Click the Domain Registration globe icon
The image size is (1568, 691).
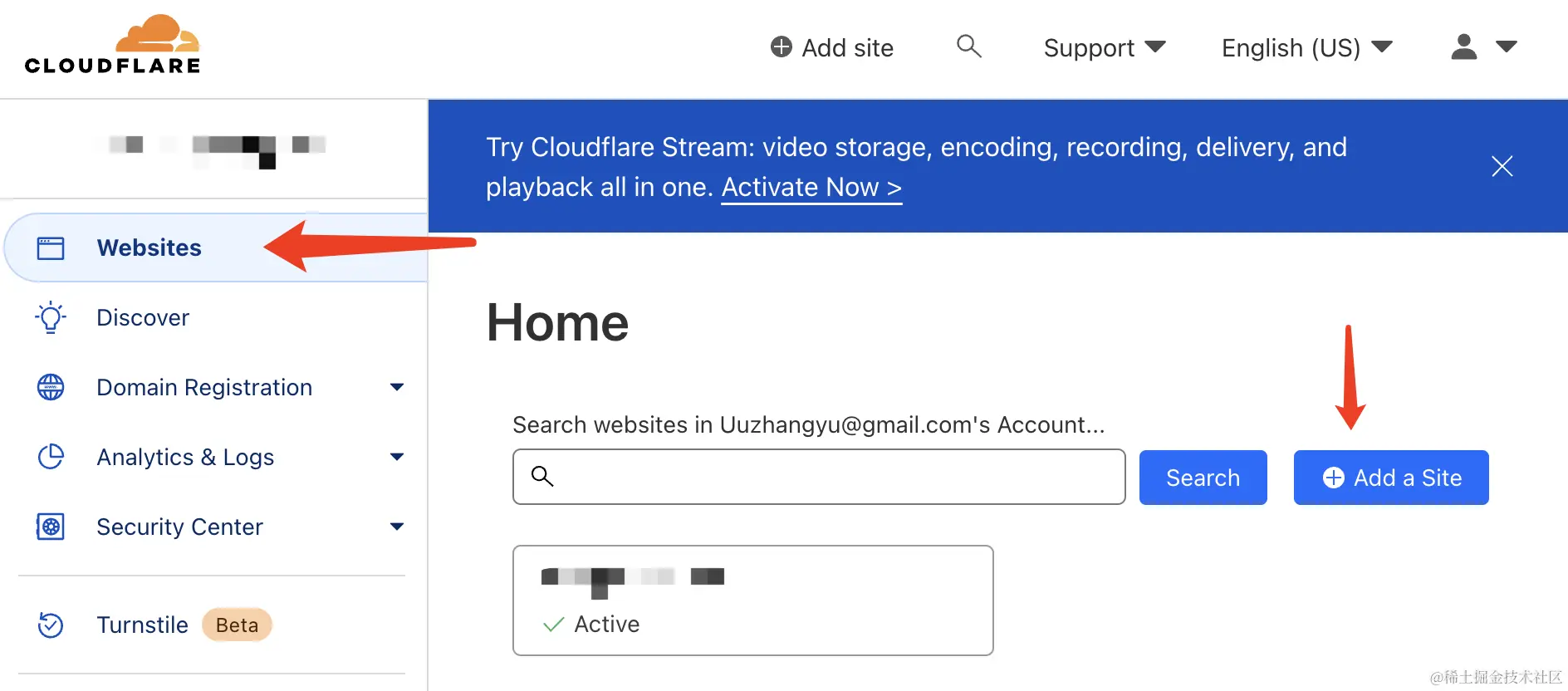tap(51, 387)
